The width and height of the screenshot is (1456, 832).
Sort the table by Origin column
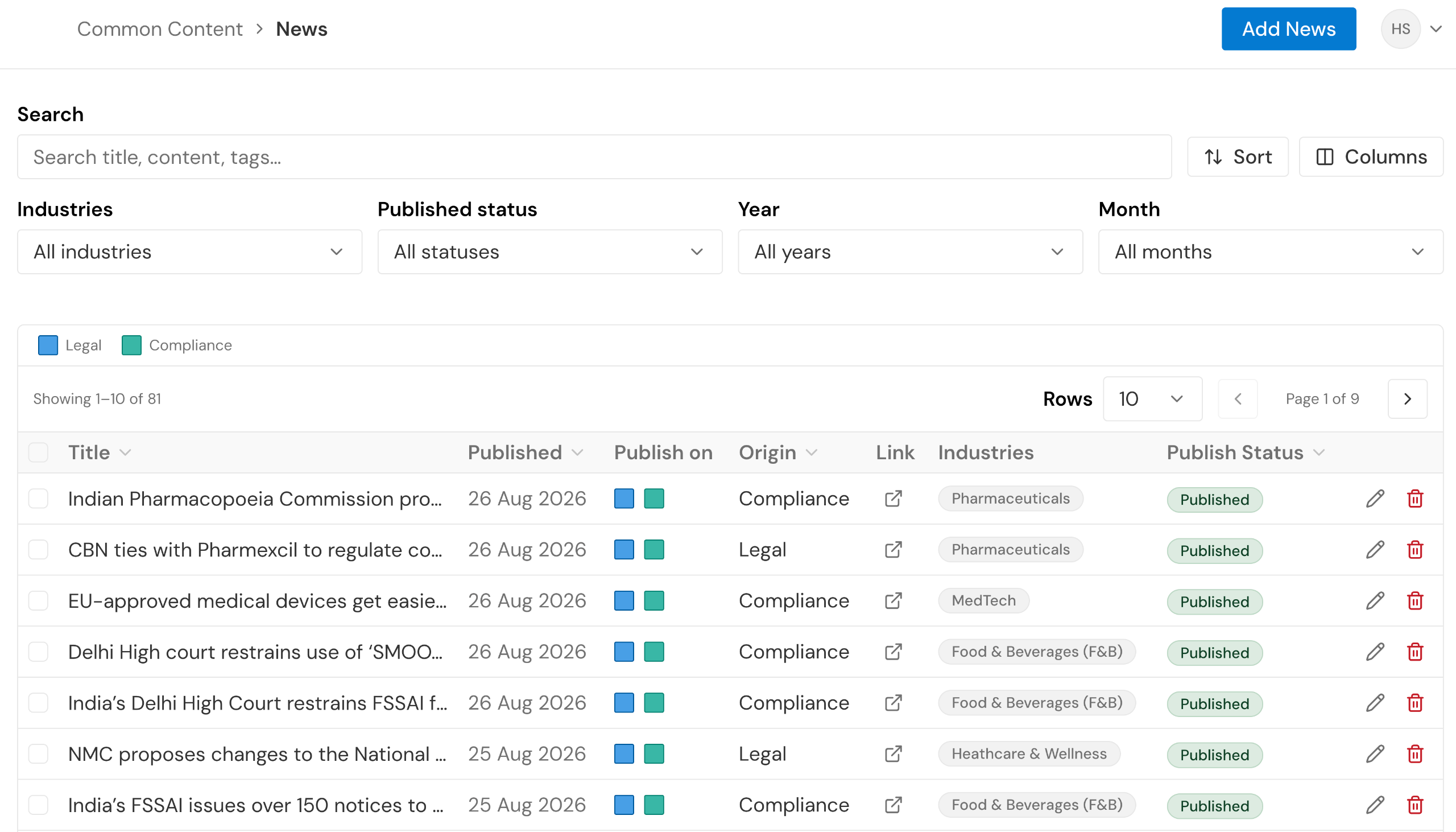pos(777,452)
